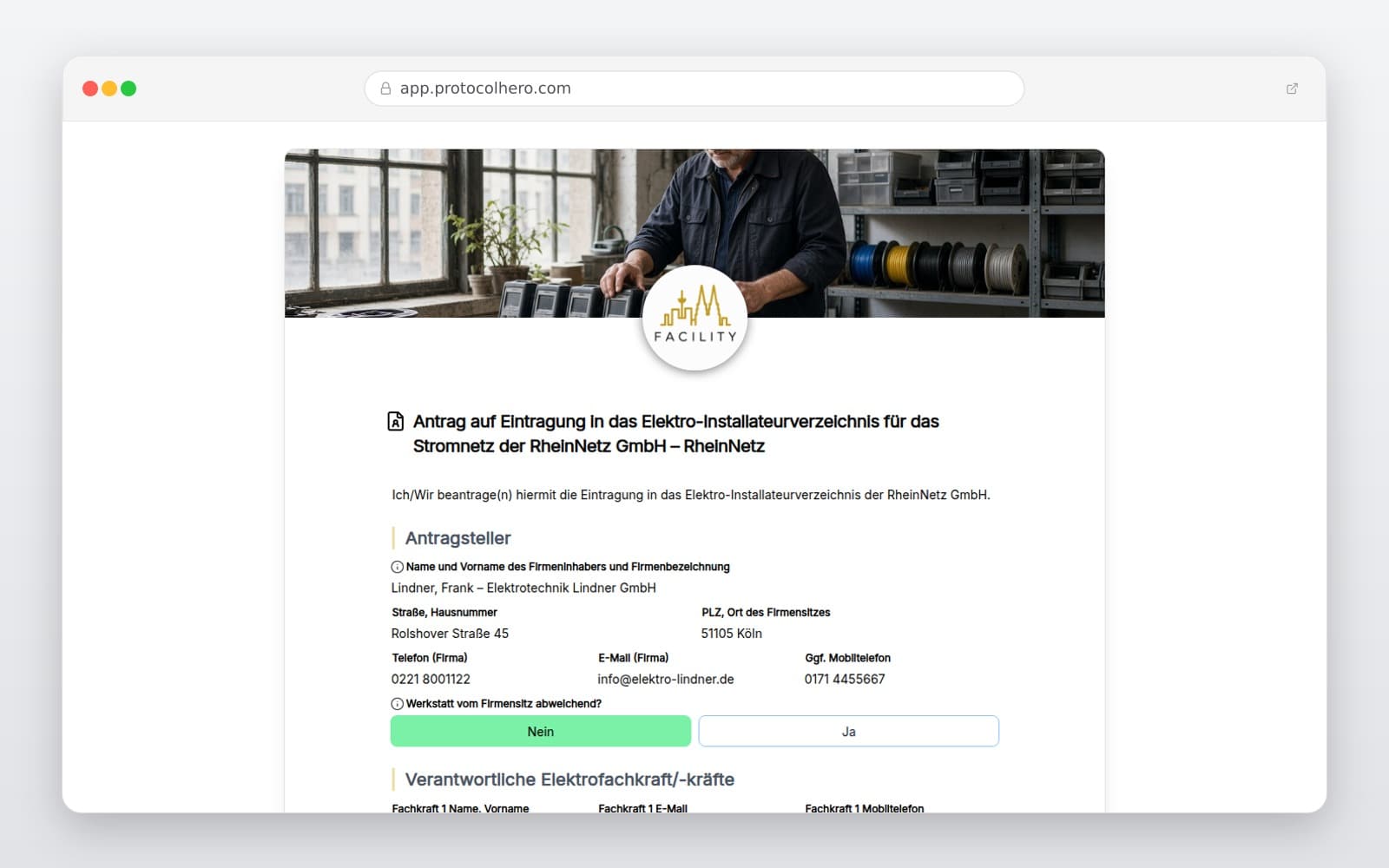Click the Fachkraft 1 Mobiltelefon label
Image resolution: width=1389 pixels, height=868 pixels.
[864, 808]
